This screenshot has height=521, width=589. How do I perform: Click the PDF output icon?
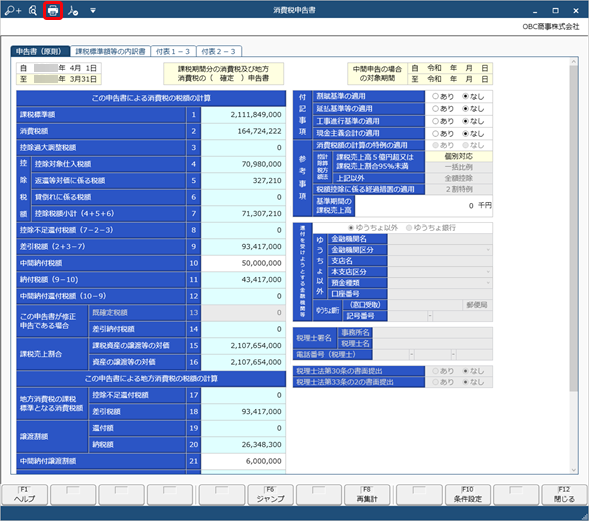(x=73, y=11)
